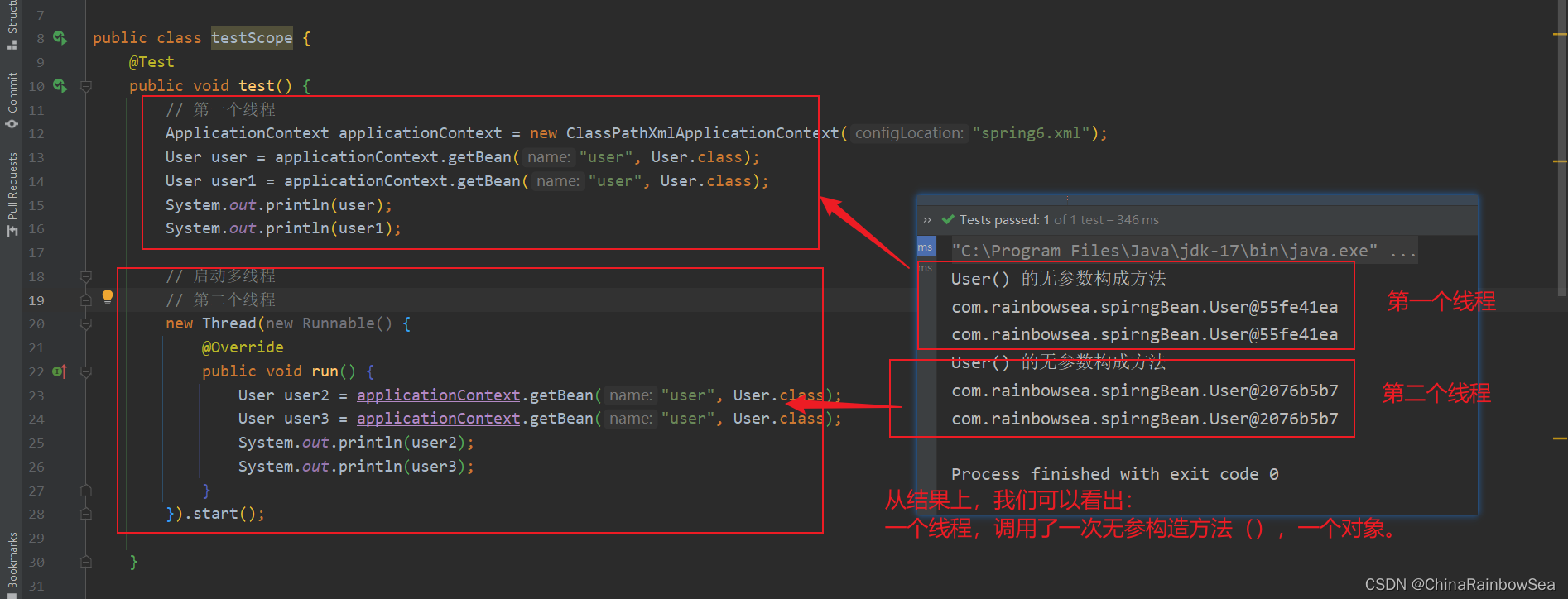Click the underlined applicationContext reference on line 23
Screen dimensions: 1568x599
(439, 395)
